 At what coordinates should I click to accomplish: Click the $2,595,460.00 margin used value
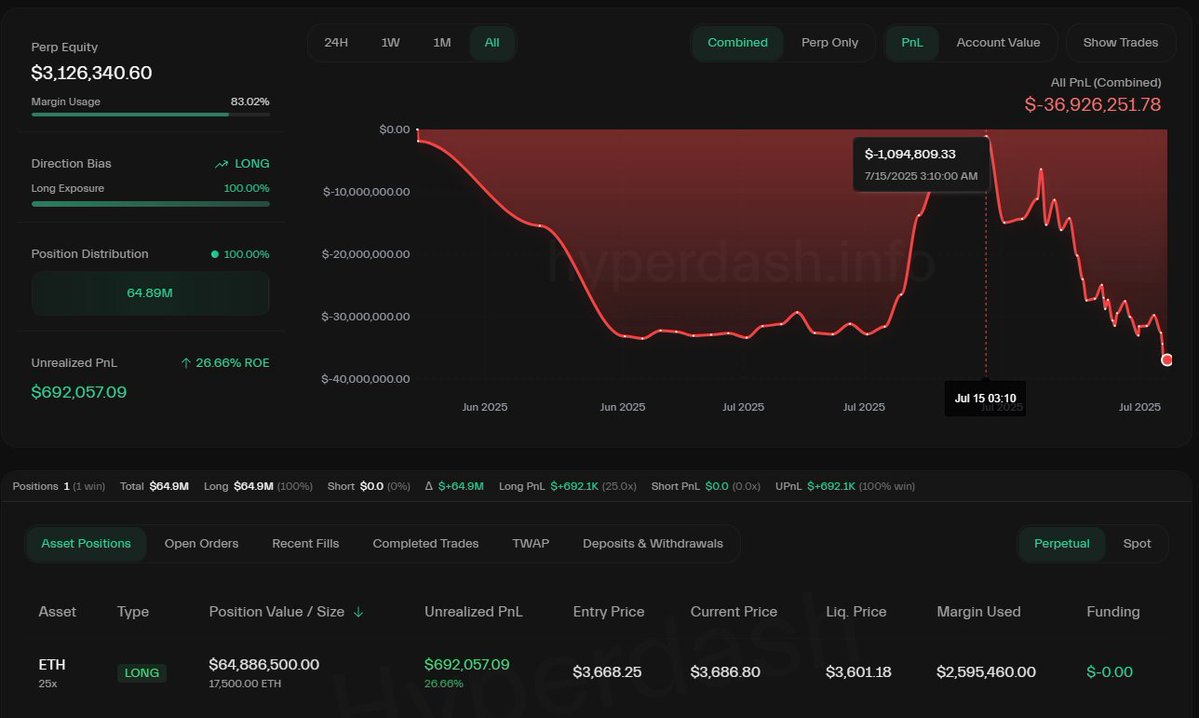coord(986,672)
